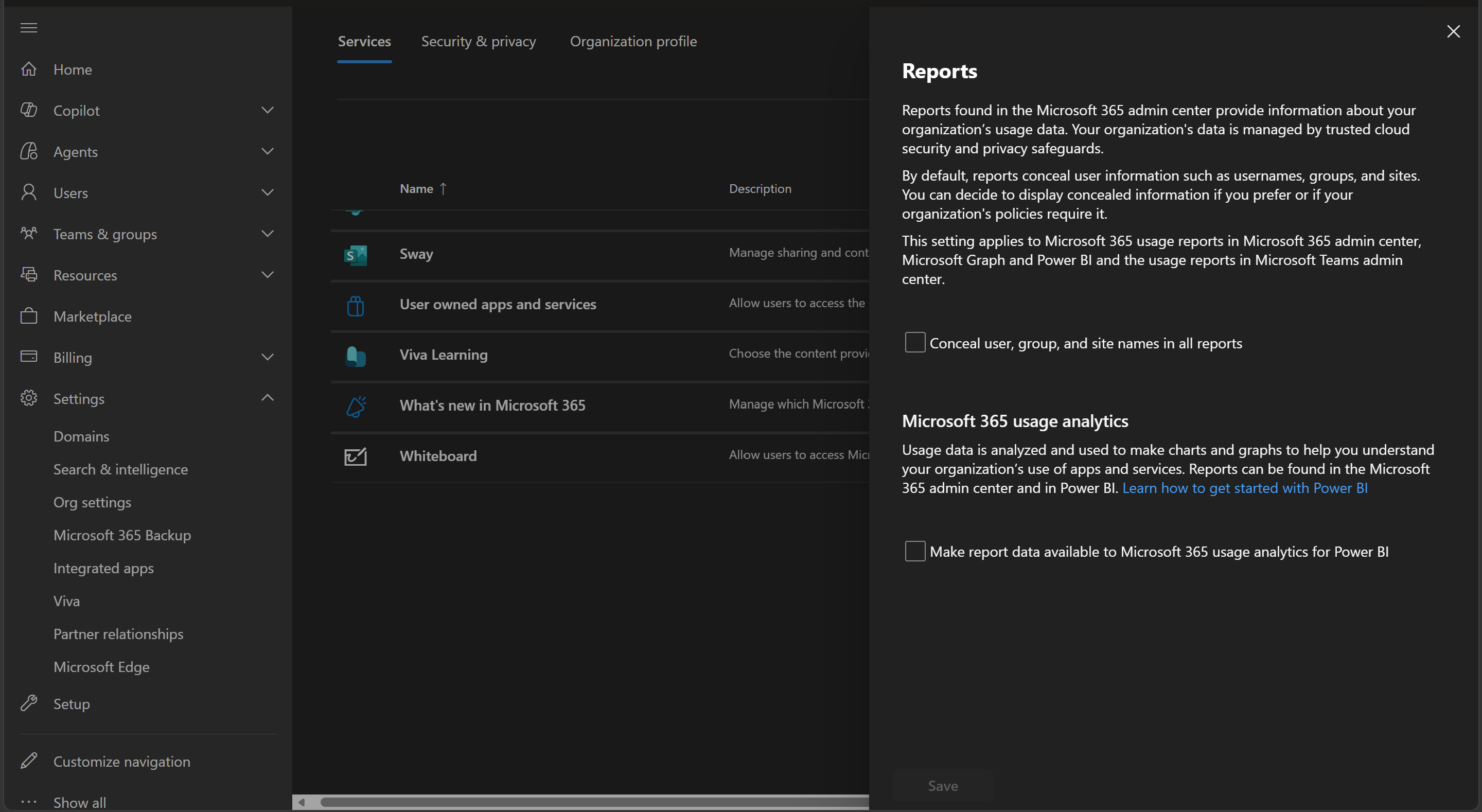Screen dimensions: 1482x812
Task: Expand the Agents menu chevron
Action: tap(268, 151)
